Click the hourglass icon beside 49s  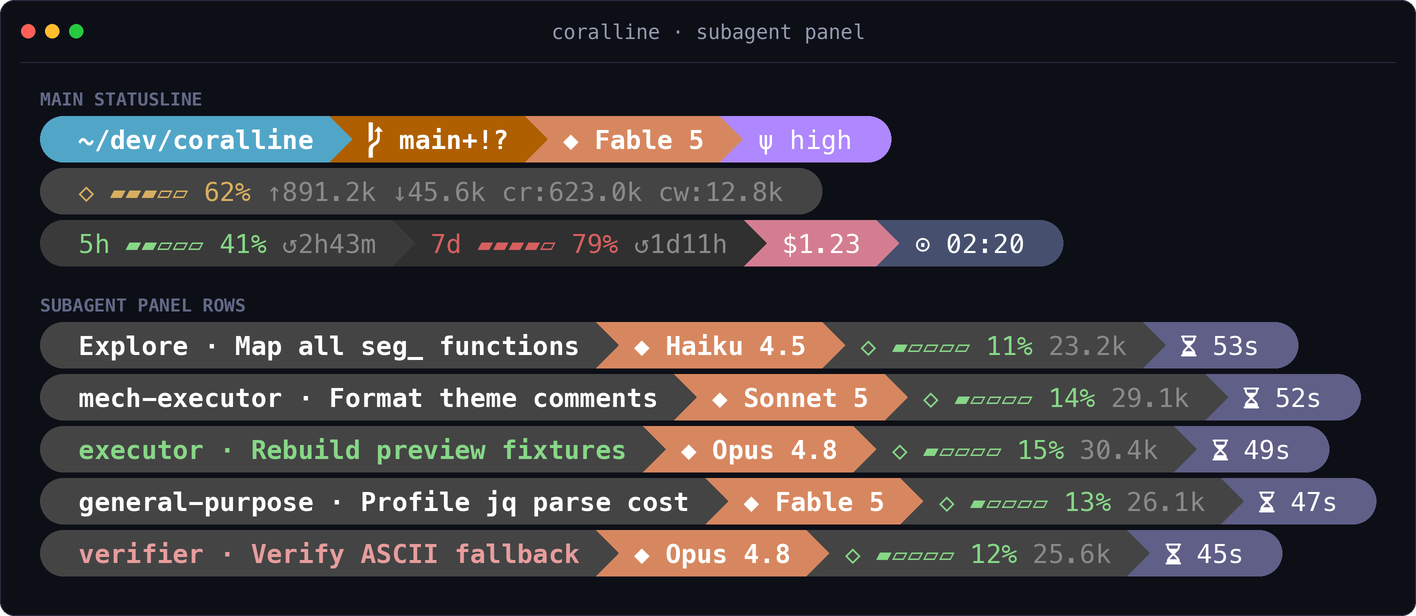tap(1219, 451)
